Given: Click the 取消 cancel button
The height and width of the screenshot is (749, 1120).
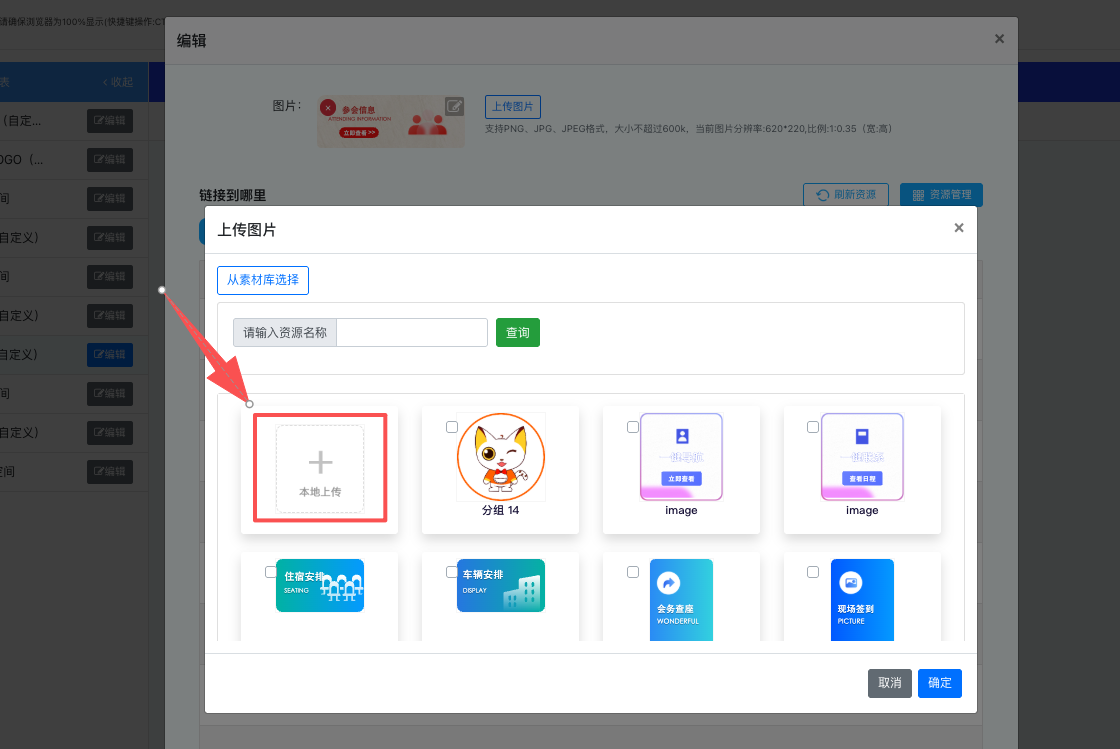Looking at the screenshot, I should 889,683.
